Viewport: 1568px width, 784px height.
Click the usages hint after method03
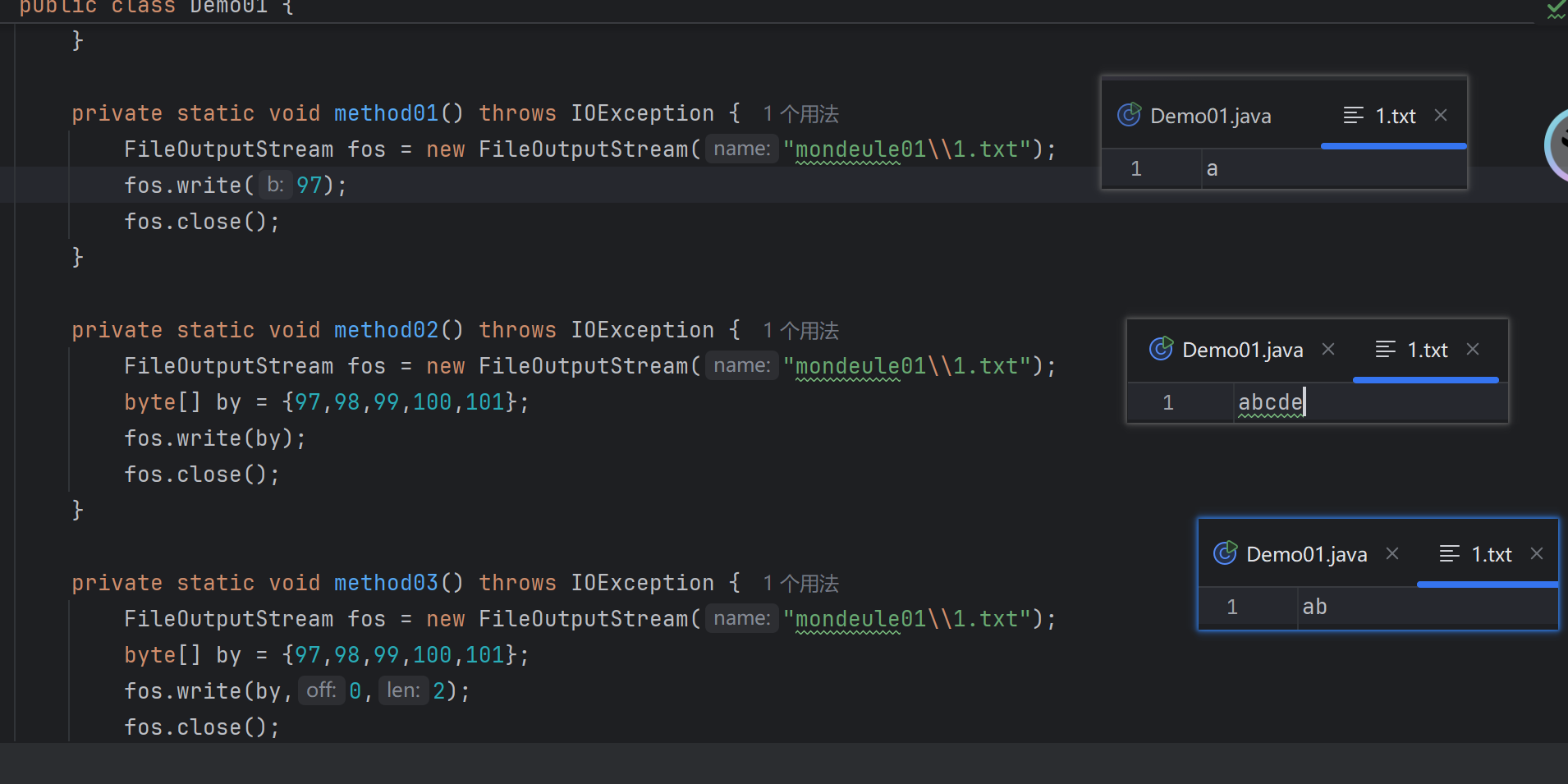tap(800, 584)
